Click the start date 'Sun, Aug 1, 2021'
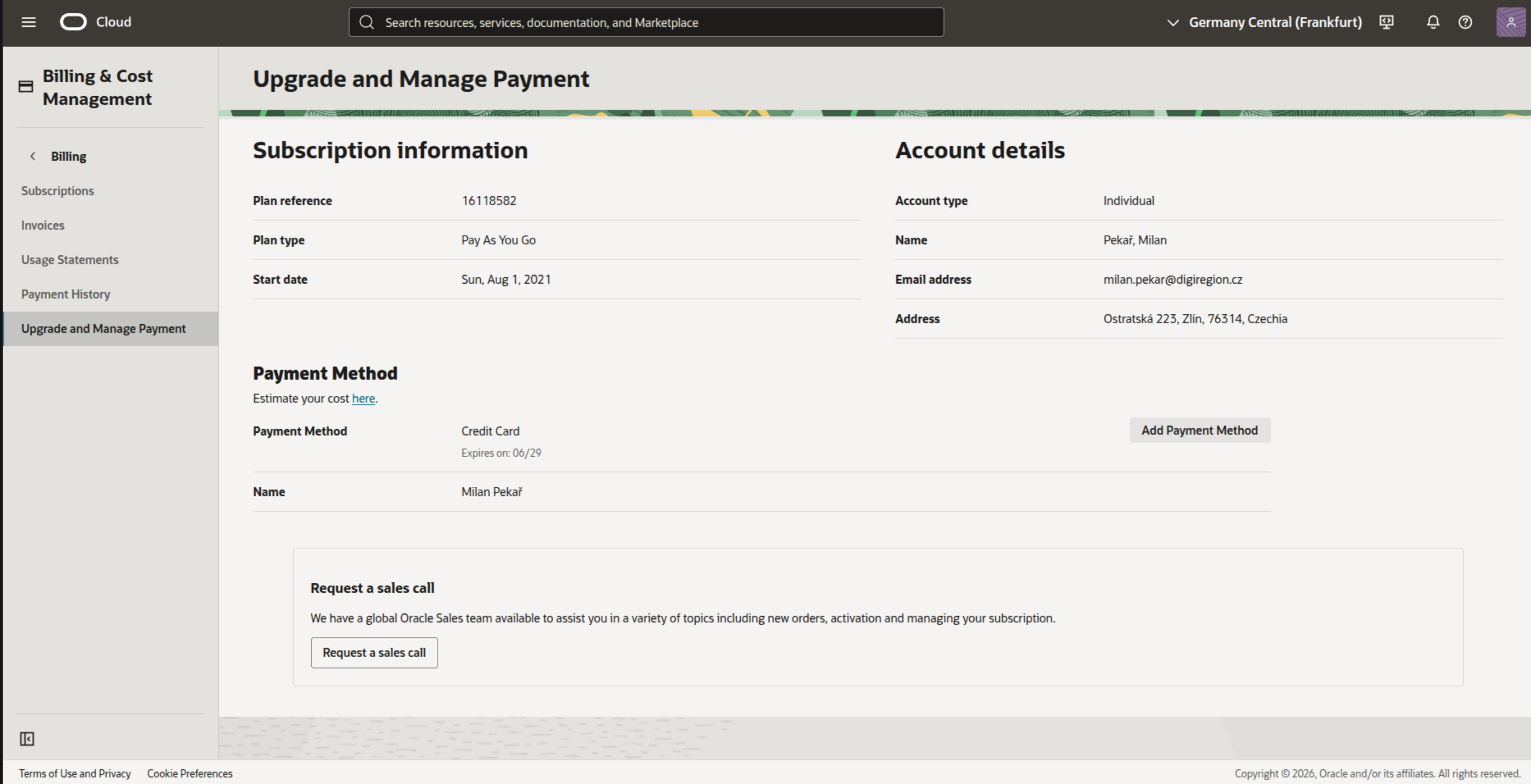The width and height of the screenshot is (1531, 784). pyautogui.click(x=507, y=279)
